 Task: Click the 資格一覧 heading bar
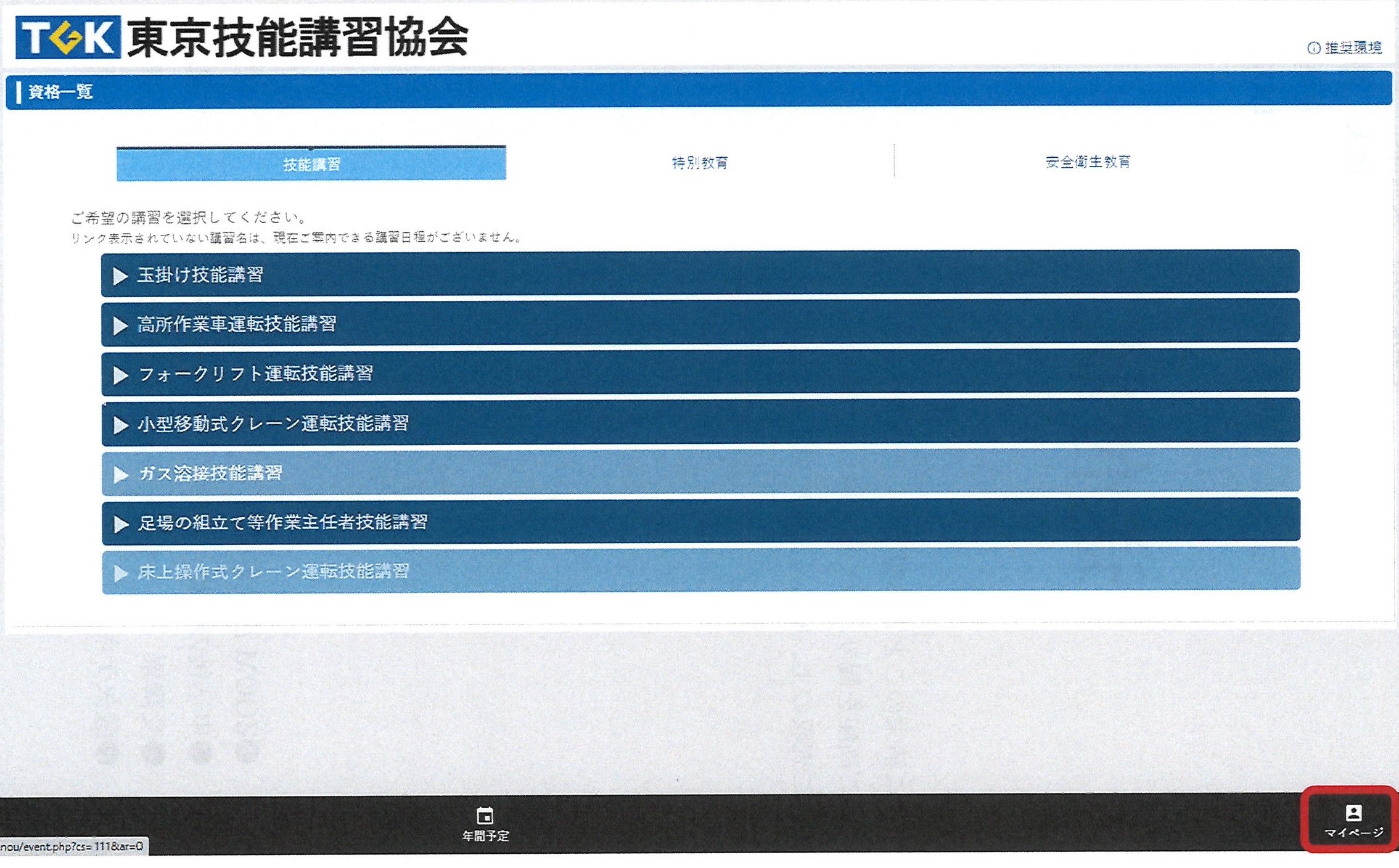point(60,92)
